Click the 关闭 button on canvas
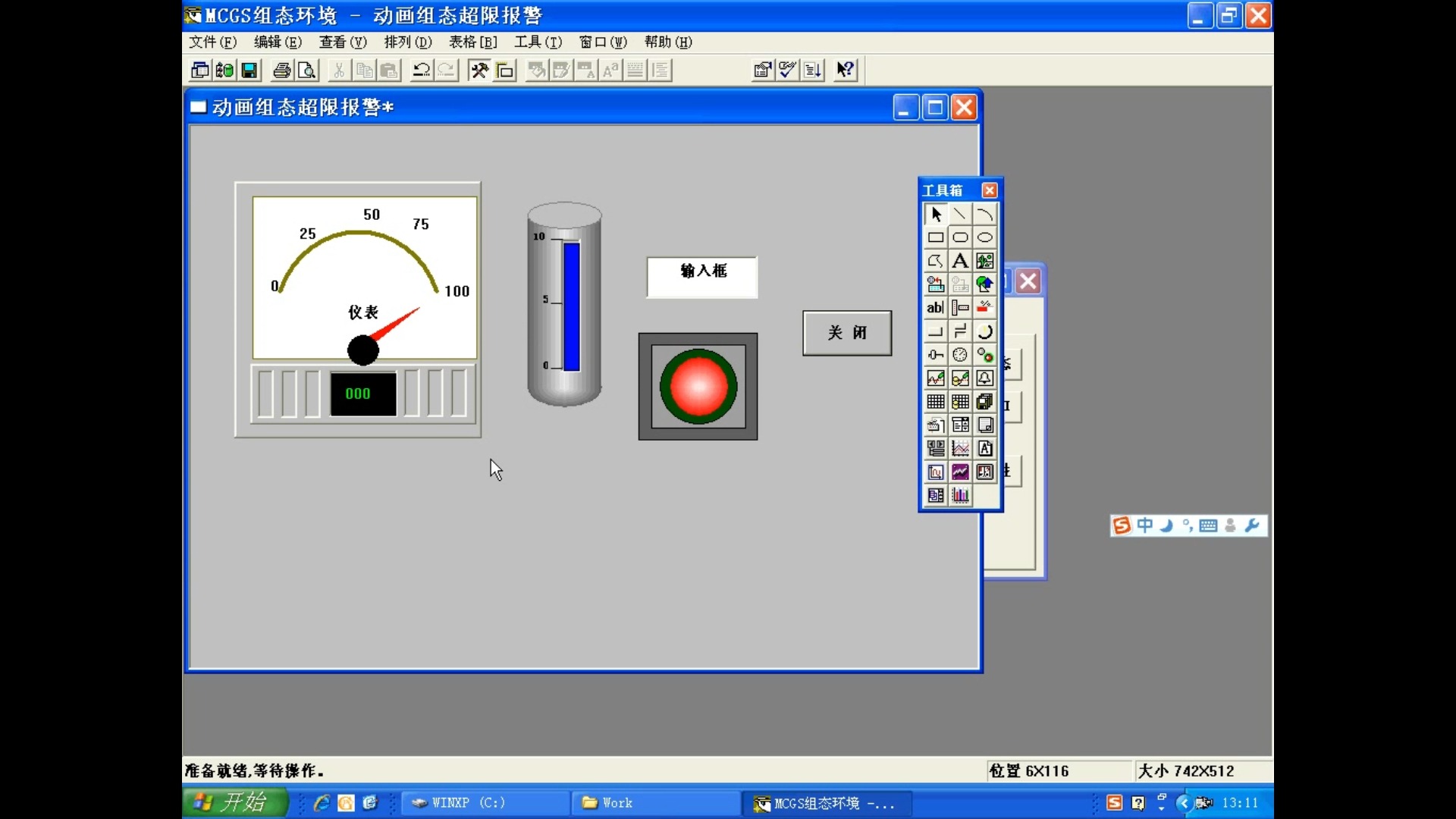The height and width of the screenshot is (819, 1456). coord(847,333)
